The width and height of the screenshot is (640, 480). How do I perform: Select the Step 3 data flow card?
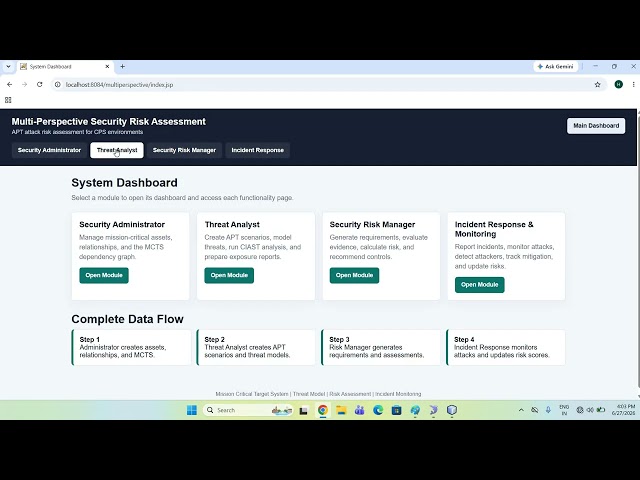pos(381,347)
